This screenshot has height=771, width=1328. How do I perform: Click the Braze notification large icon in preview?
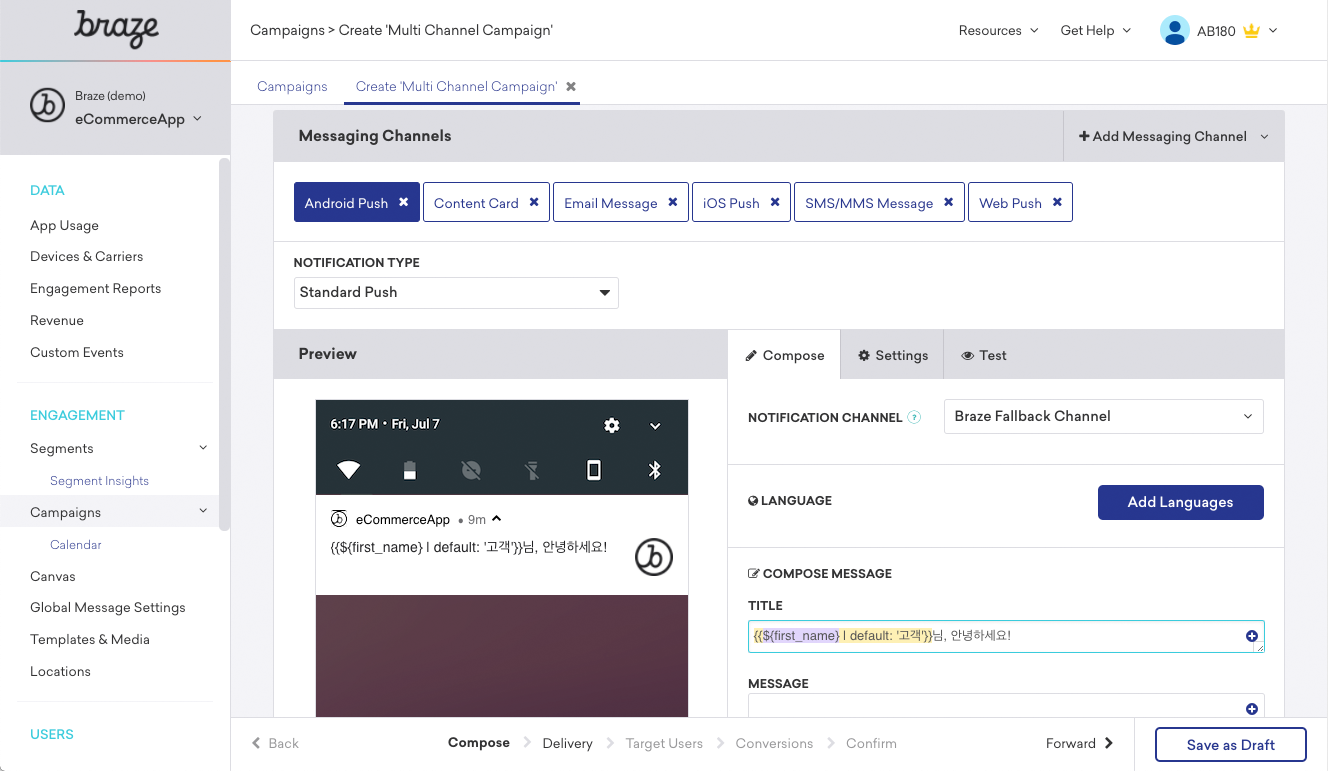click(x=654, y=557)
